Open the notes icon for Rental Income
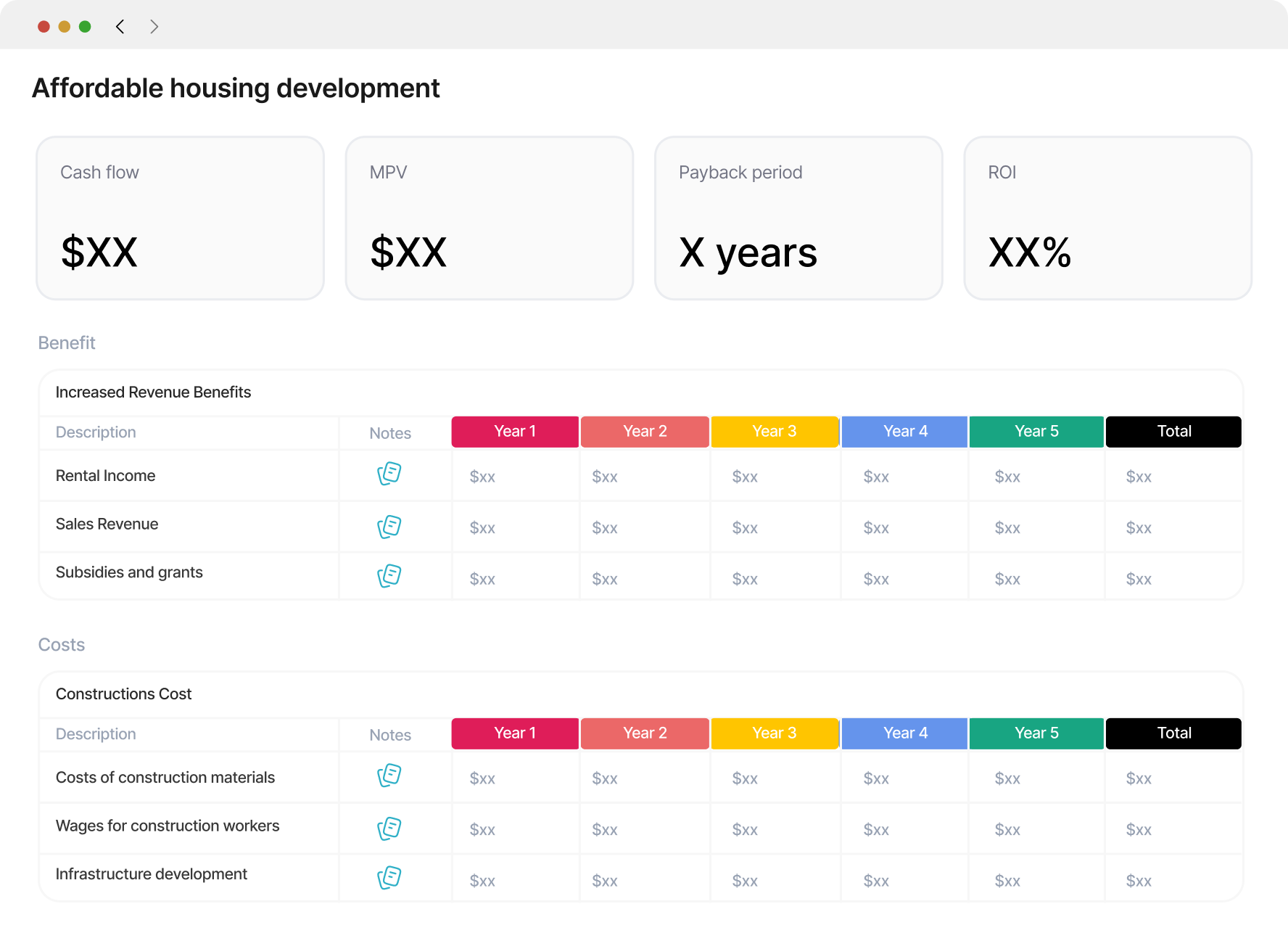This screenshot has width=1288, height=946. pos(389,474)
